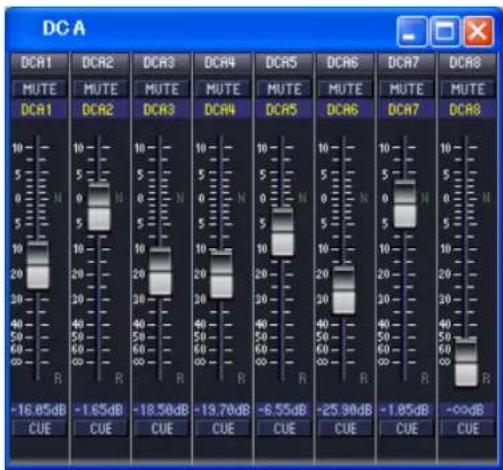
Task: Click the DCA5 fader knob
Action: coord(283,232)
